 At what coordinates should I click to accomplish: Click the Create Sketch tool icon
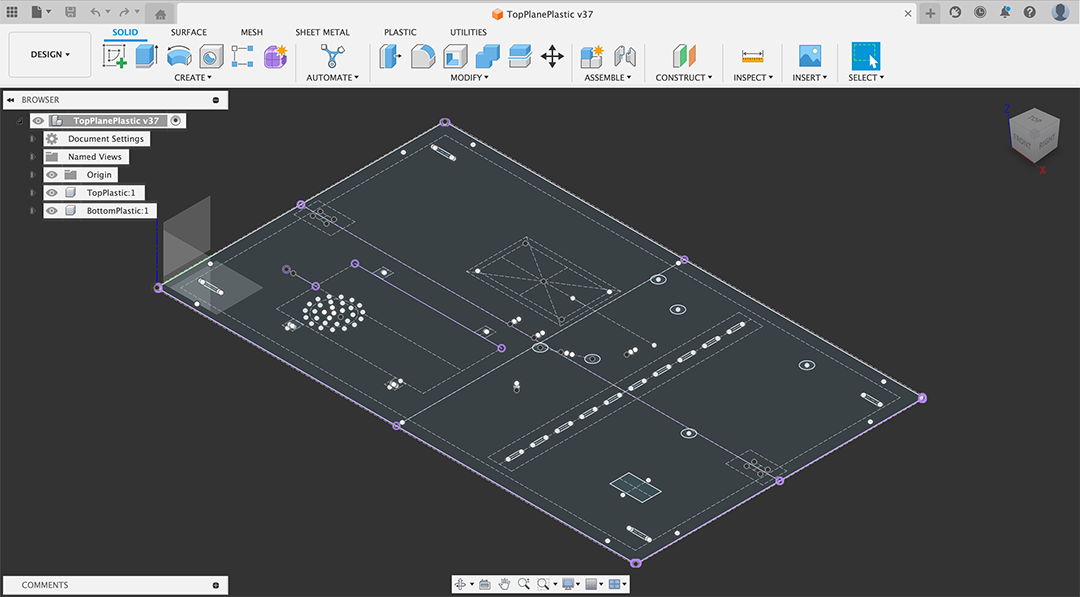pos(115,56)
